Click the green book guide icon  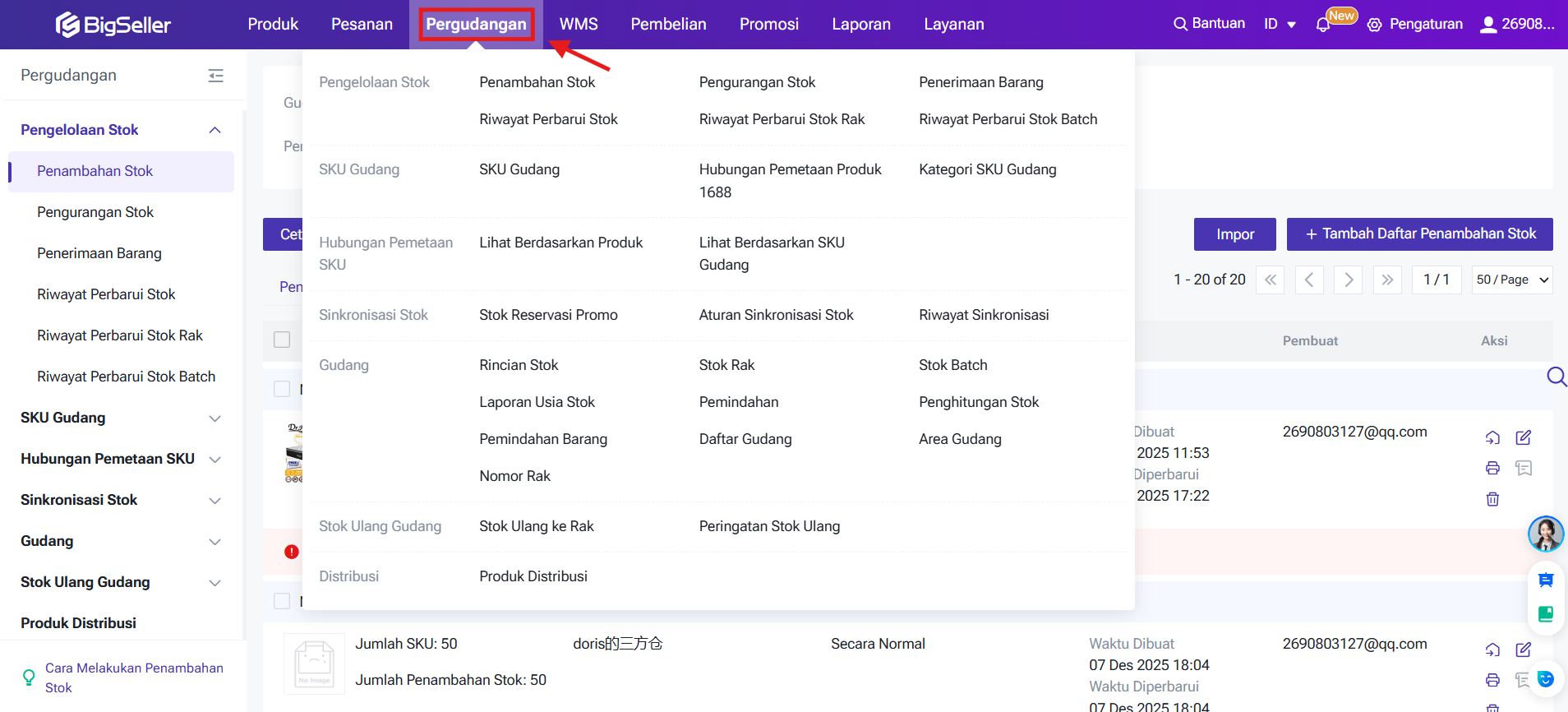coord(1545,614)
